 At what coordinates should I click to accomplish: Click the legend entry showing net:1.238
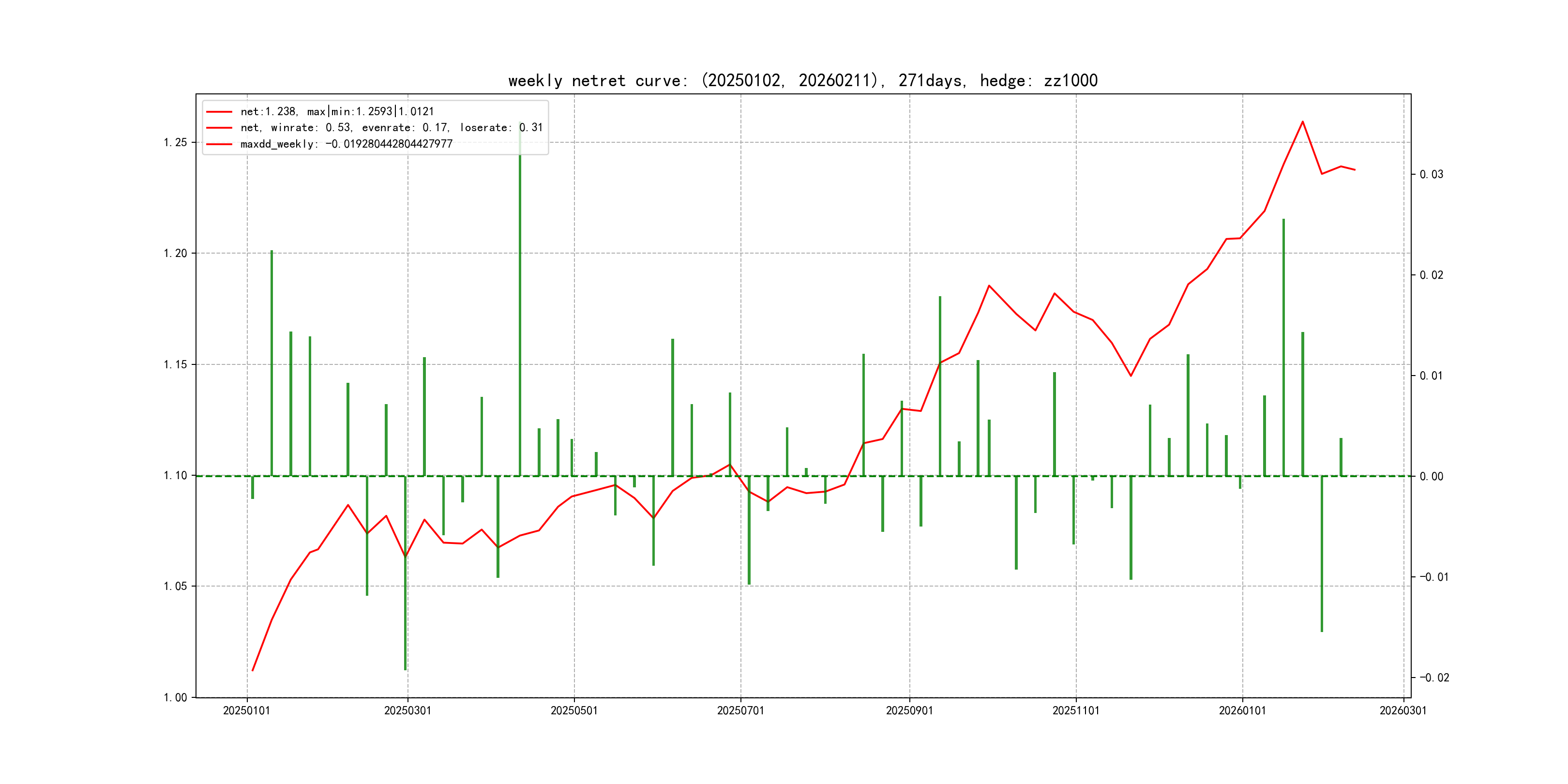pyautogui.click(x=337, y=111)
